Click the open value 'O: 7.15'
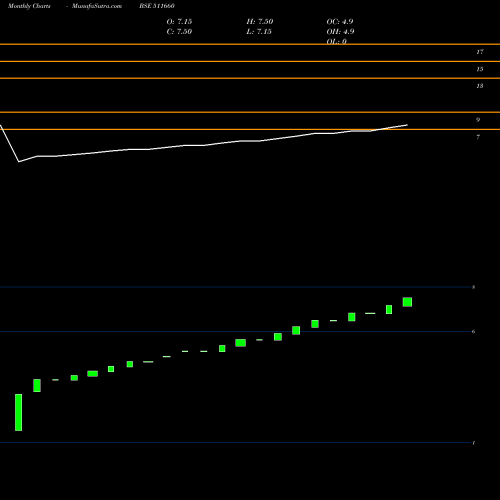The width and height of the screenshot is (500, 500). (179, 21)
